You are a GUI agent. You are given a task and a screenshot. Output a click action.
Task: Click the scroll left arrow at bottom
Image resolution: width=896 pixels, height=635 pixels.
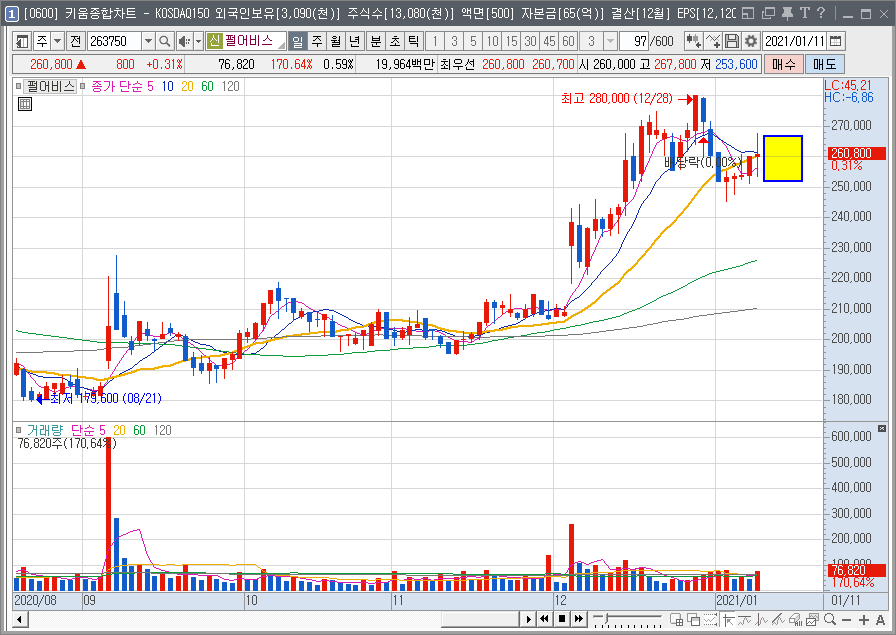pos(20,619)
